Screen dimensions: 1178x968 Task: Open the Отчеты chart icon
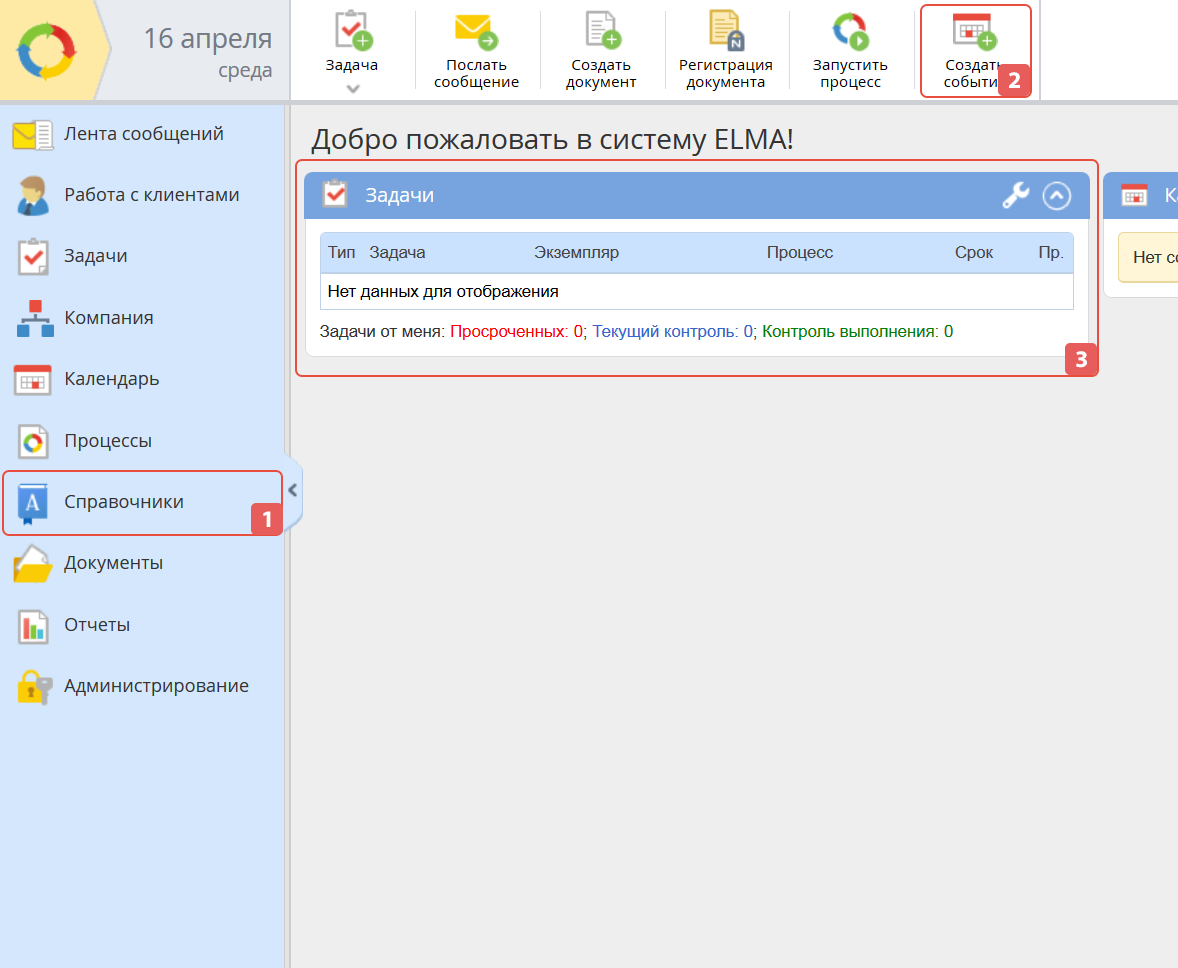click(x=32, y=626)
